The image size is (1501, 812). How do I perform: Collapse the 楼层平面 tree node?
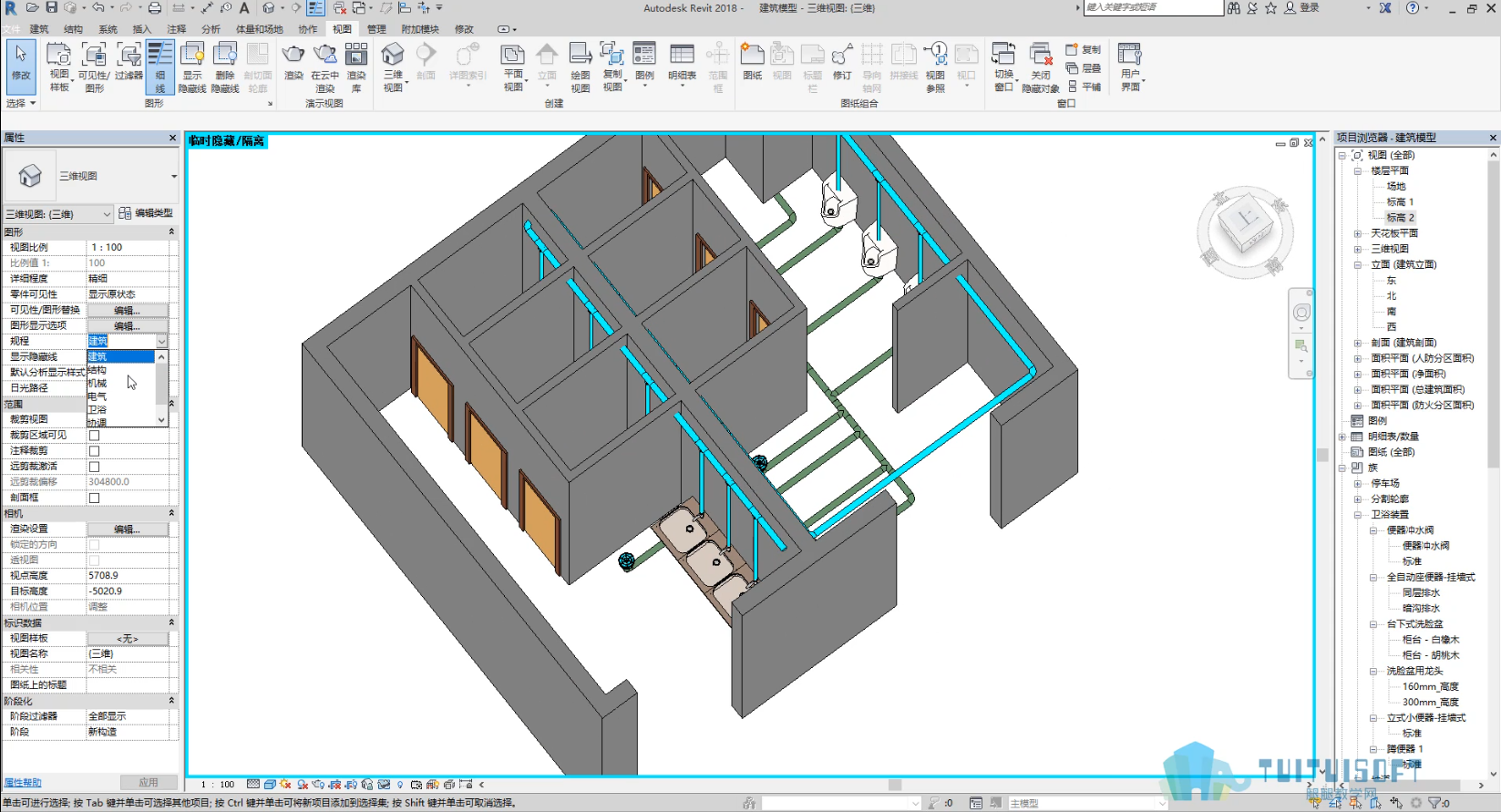point(1357,170)
